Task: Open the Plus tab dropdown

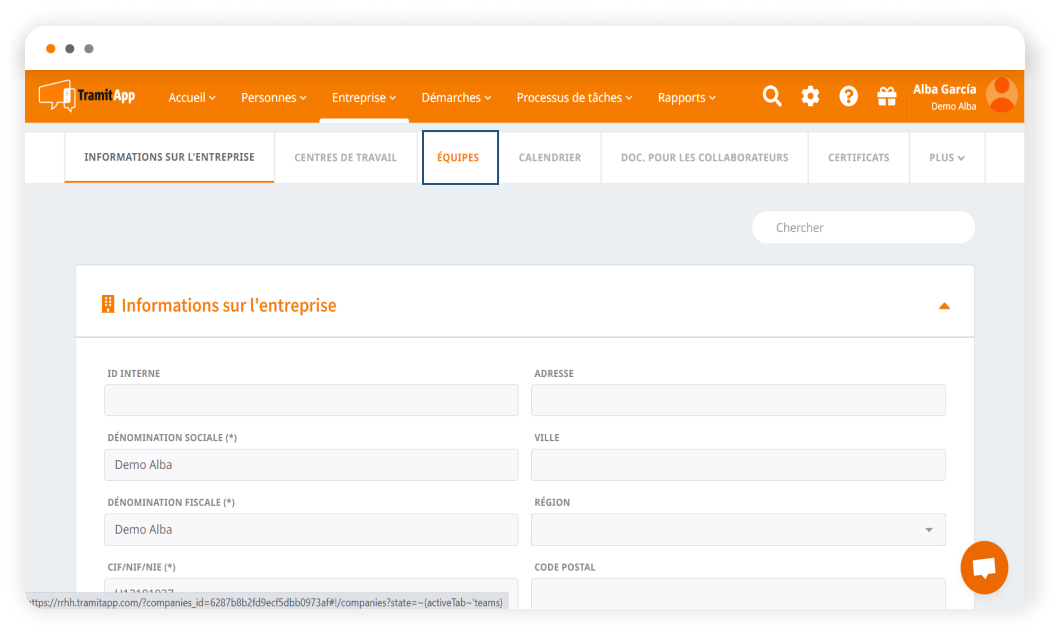Action: pos(946,158)
